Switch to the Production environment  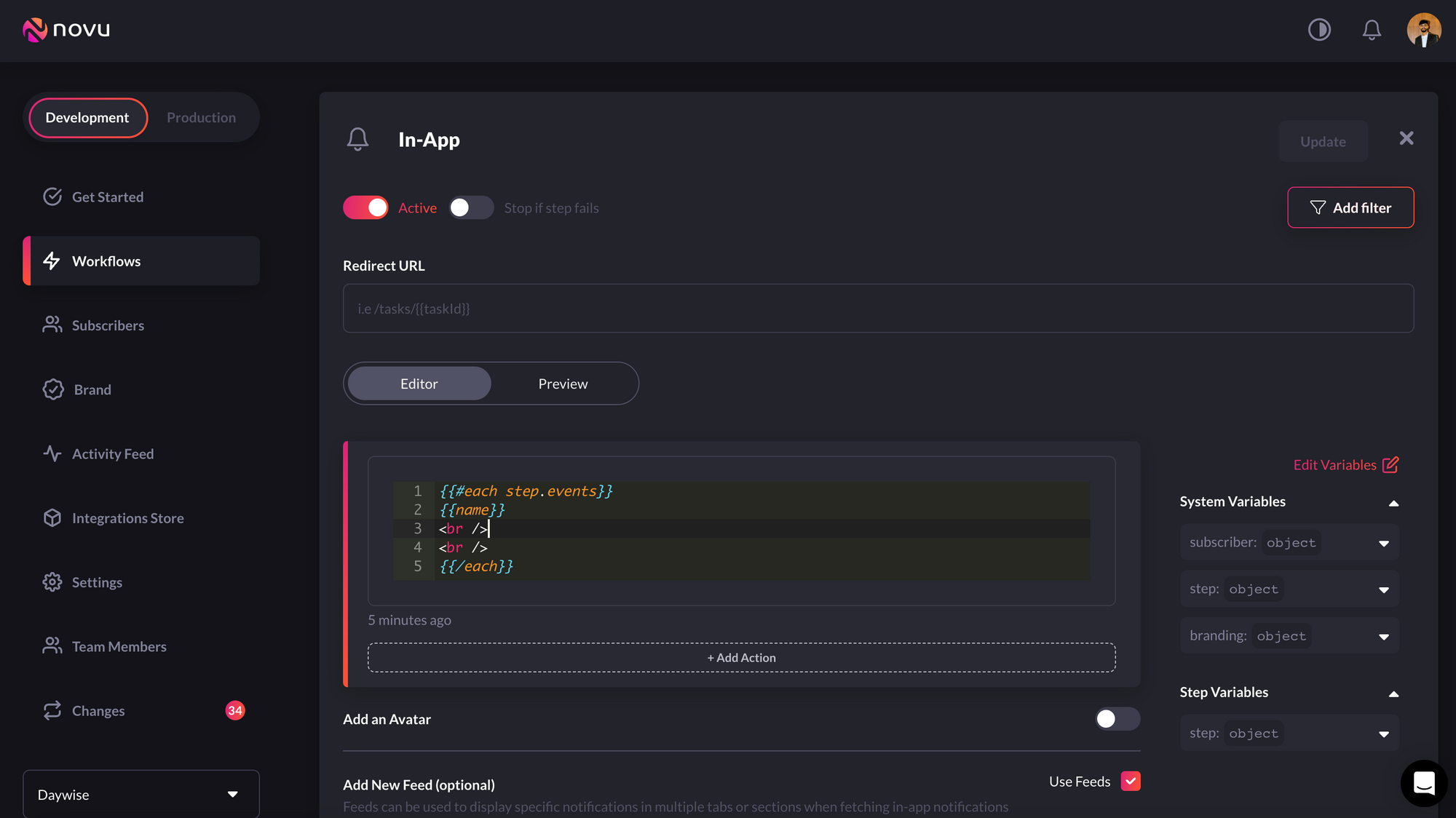[x=201, y=118]
